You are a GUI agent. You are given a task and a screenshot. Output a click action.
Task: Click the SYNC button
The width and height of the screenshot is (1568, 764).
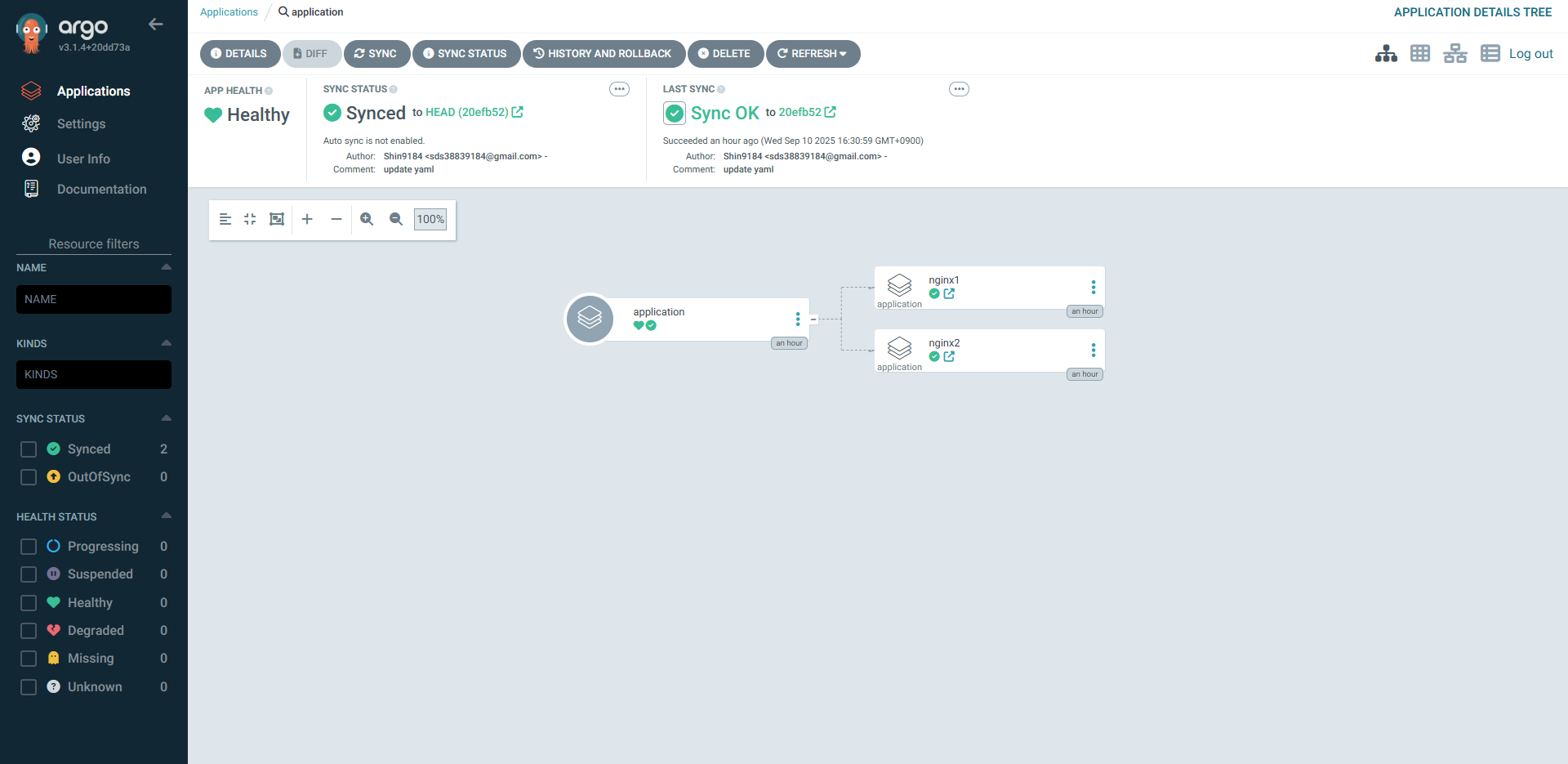coord(376,54)
